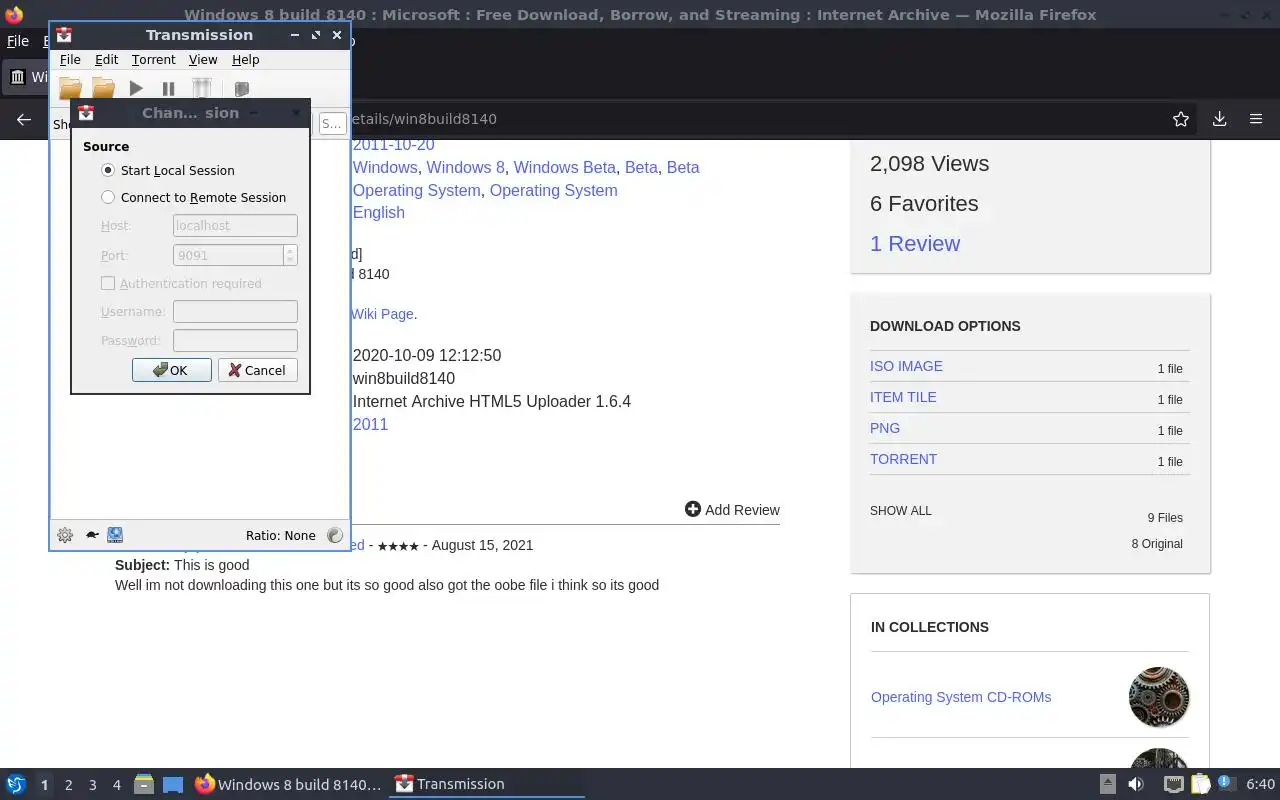Open the Wiki Page link
The width and height of the screenshot is (1280, 800).
[x=381, y=314]
